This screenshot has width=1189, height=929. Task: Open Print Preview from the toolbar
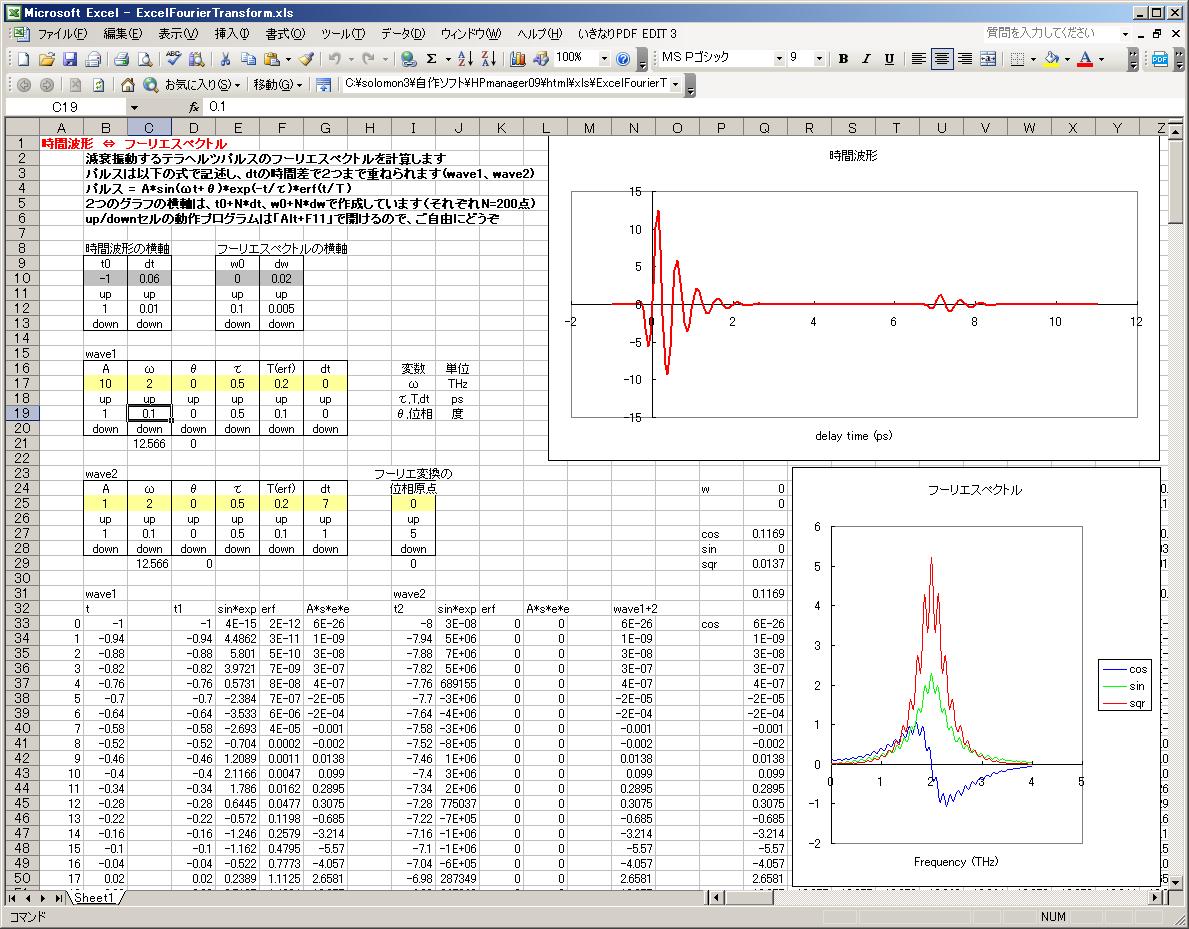pyautogui.click(x=144, y=60)
